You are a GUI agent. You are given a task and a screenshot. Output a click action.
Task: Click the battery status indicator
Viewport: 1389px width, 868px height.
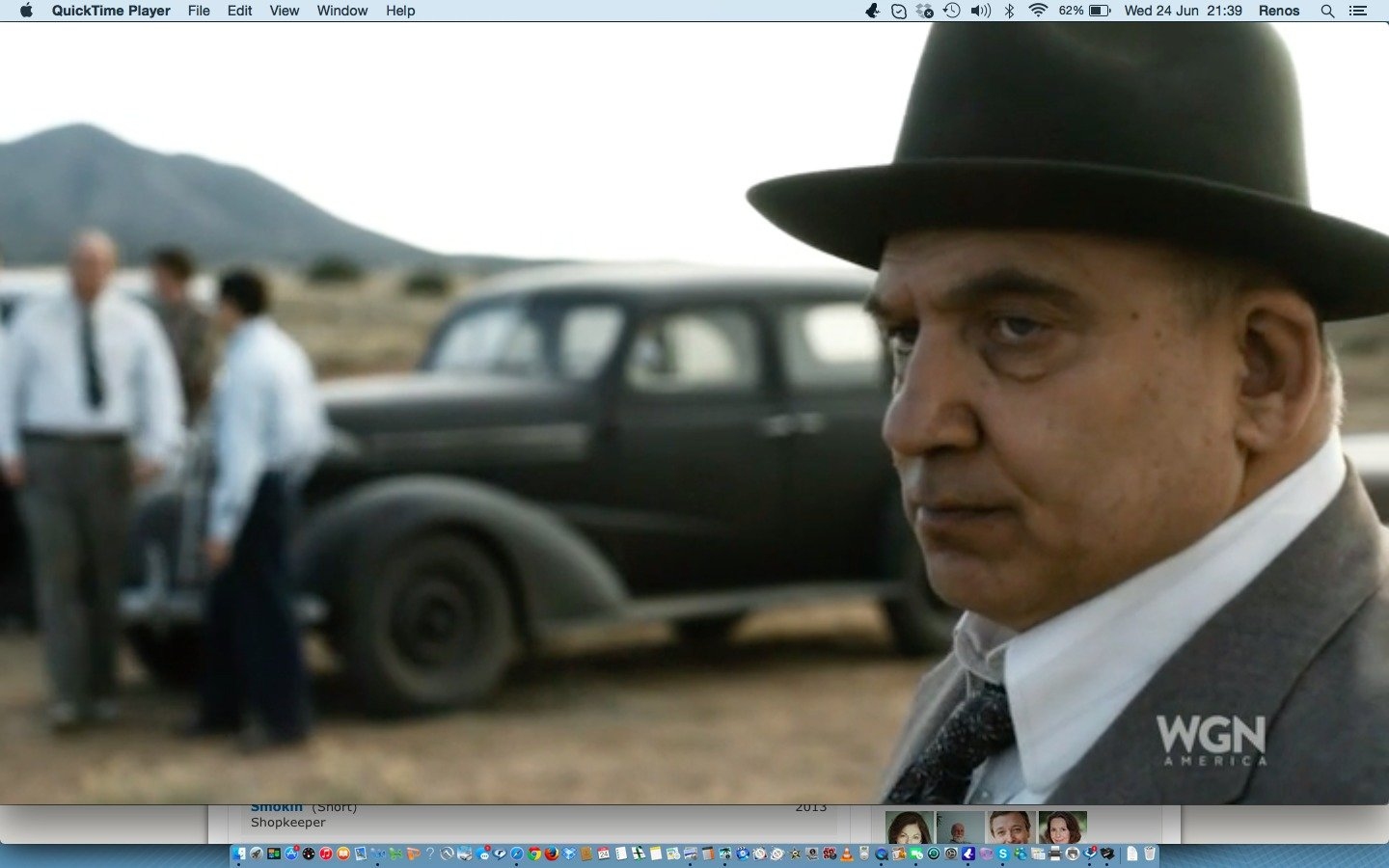point(1085,11)
